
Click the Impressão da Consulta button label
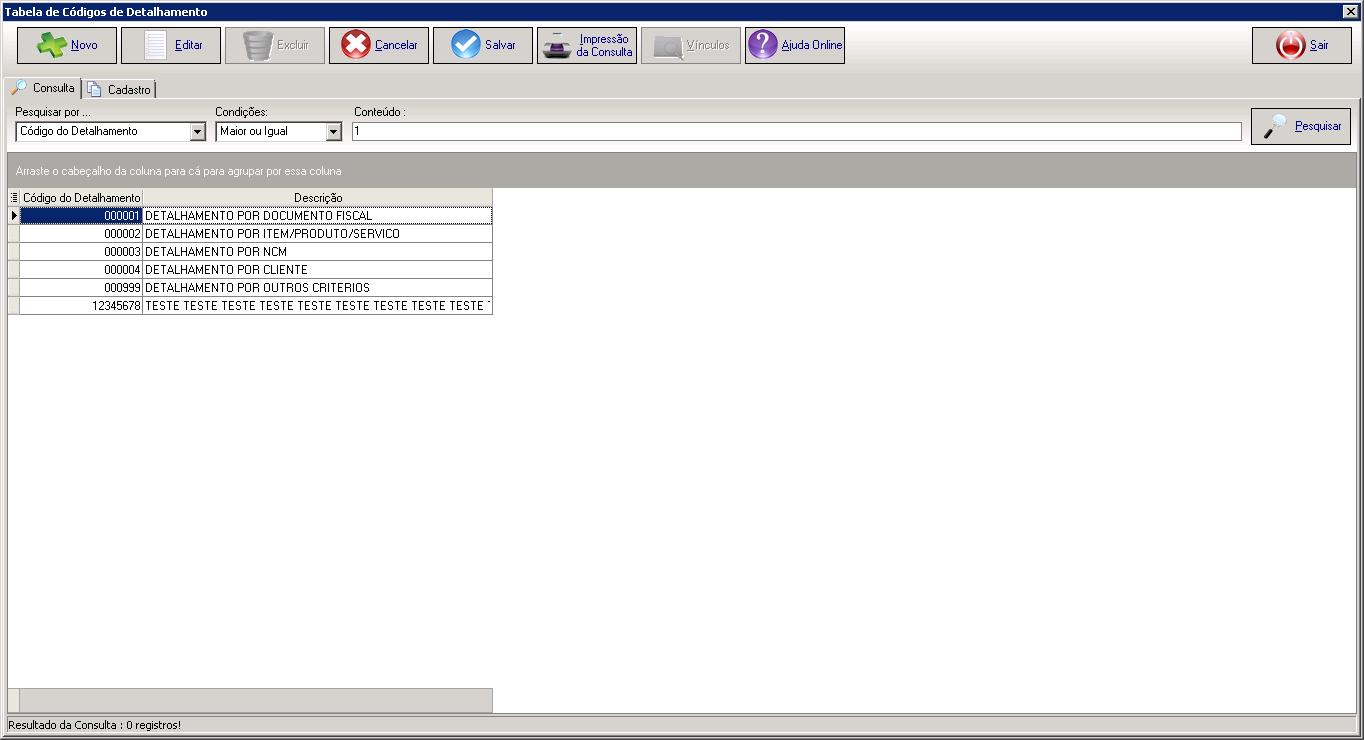[x=604, y=45]
